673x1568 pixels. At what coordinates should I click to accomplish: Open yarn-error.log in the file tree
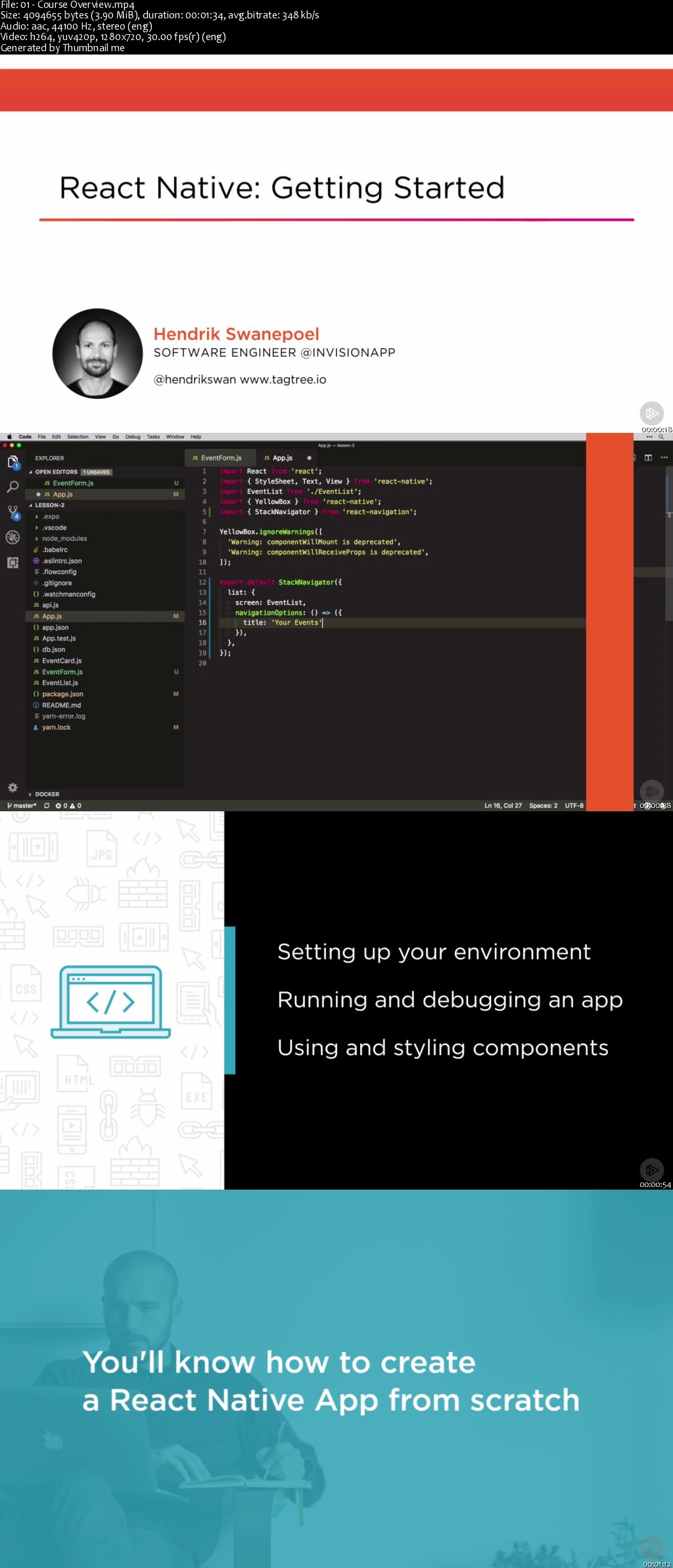105,716
